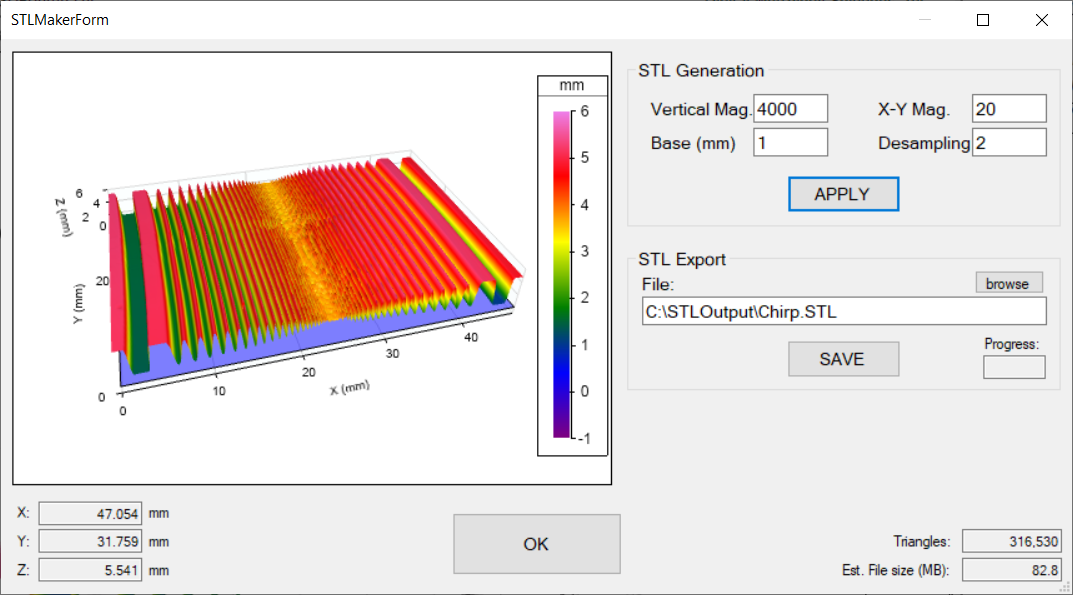This screenshot has width=1073, height=595.
Task: Click the Z value box showing 5.541
Action: [x=90, y=569]
